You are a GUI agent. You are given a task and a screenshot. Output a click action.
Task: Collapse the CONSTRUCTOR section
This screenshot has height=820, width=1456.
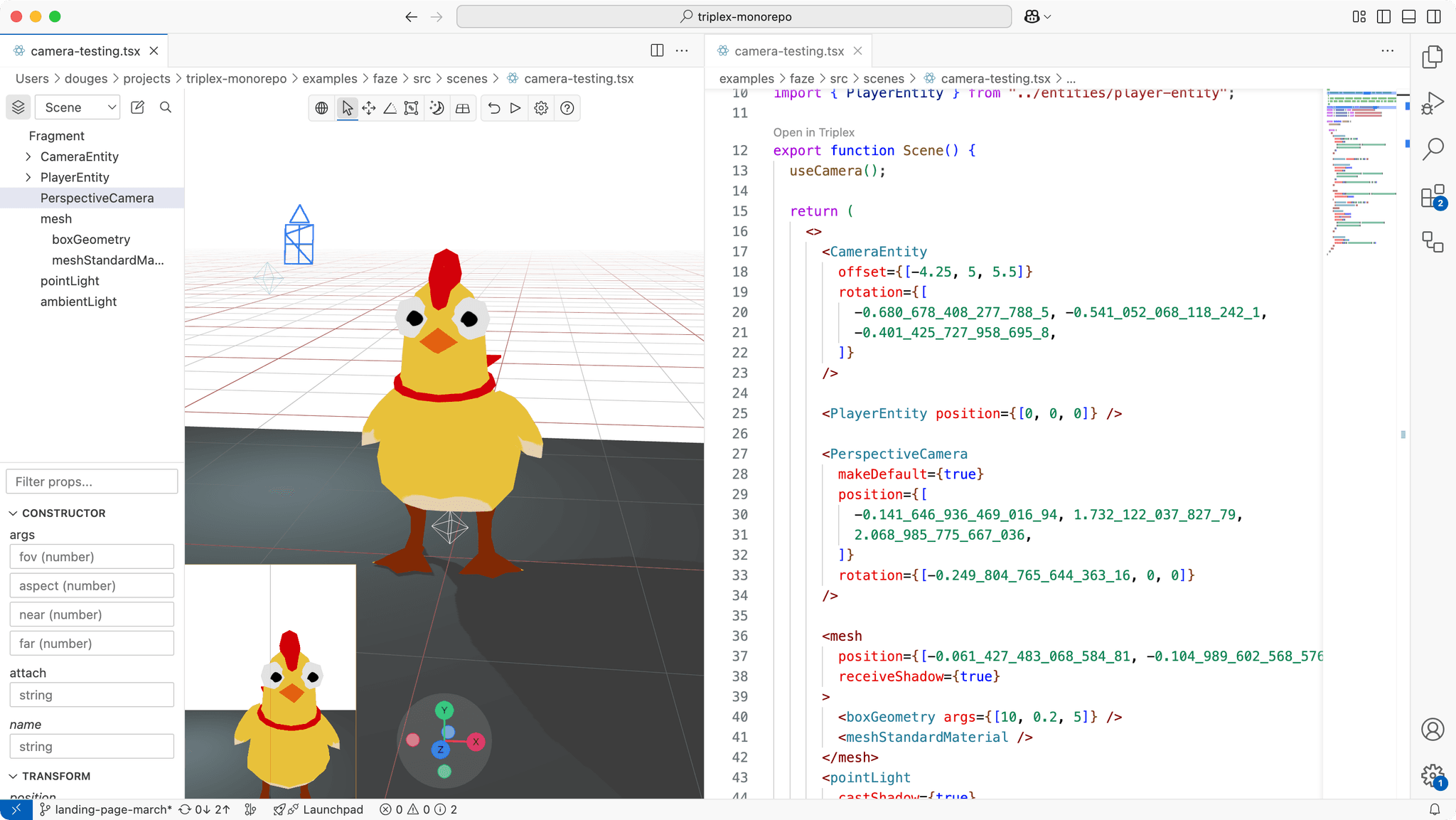pyautogui.click(x=12, y=513)
